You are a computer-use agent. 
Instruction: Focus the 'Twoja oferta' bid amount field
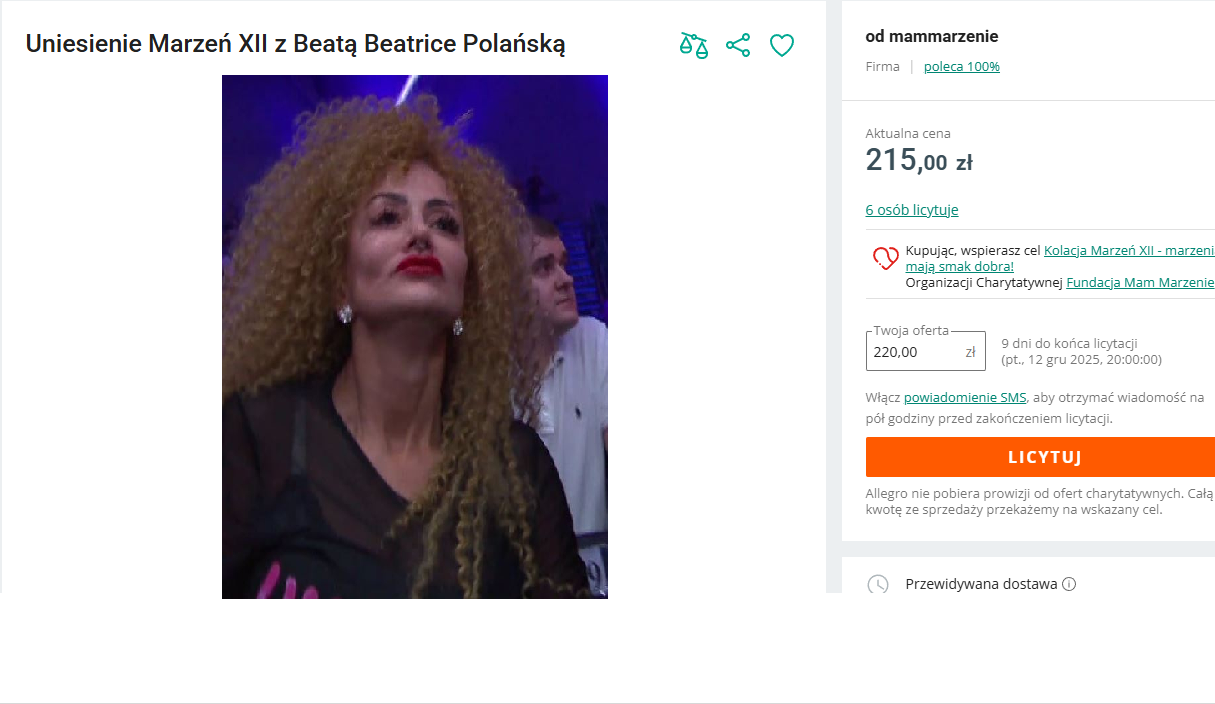coord(915,352)
